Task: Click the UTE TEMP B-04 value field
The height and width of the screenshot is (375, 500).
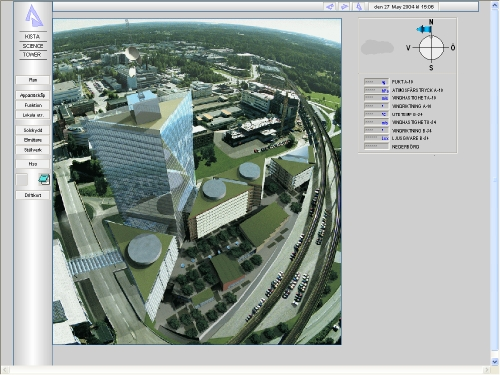Action: point(376,114)
